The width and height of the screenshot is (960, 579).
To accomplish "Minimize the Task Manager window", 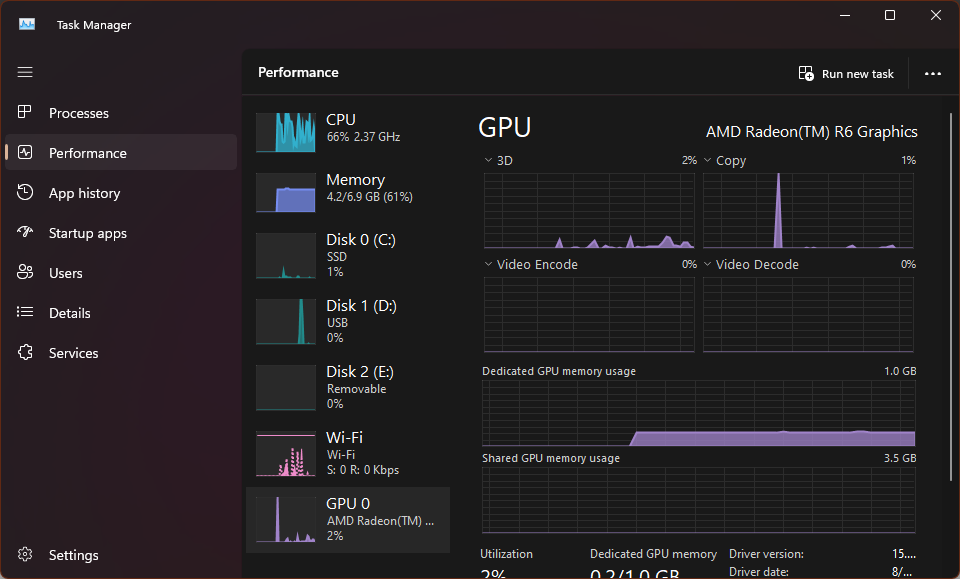I will pyautogui.click(x=846, y=15).
